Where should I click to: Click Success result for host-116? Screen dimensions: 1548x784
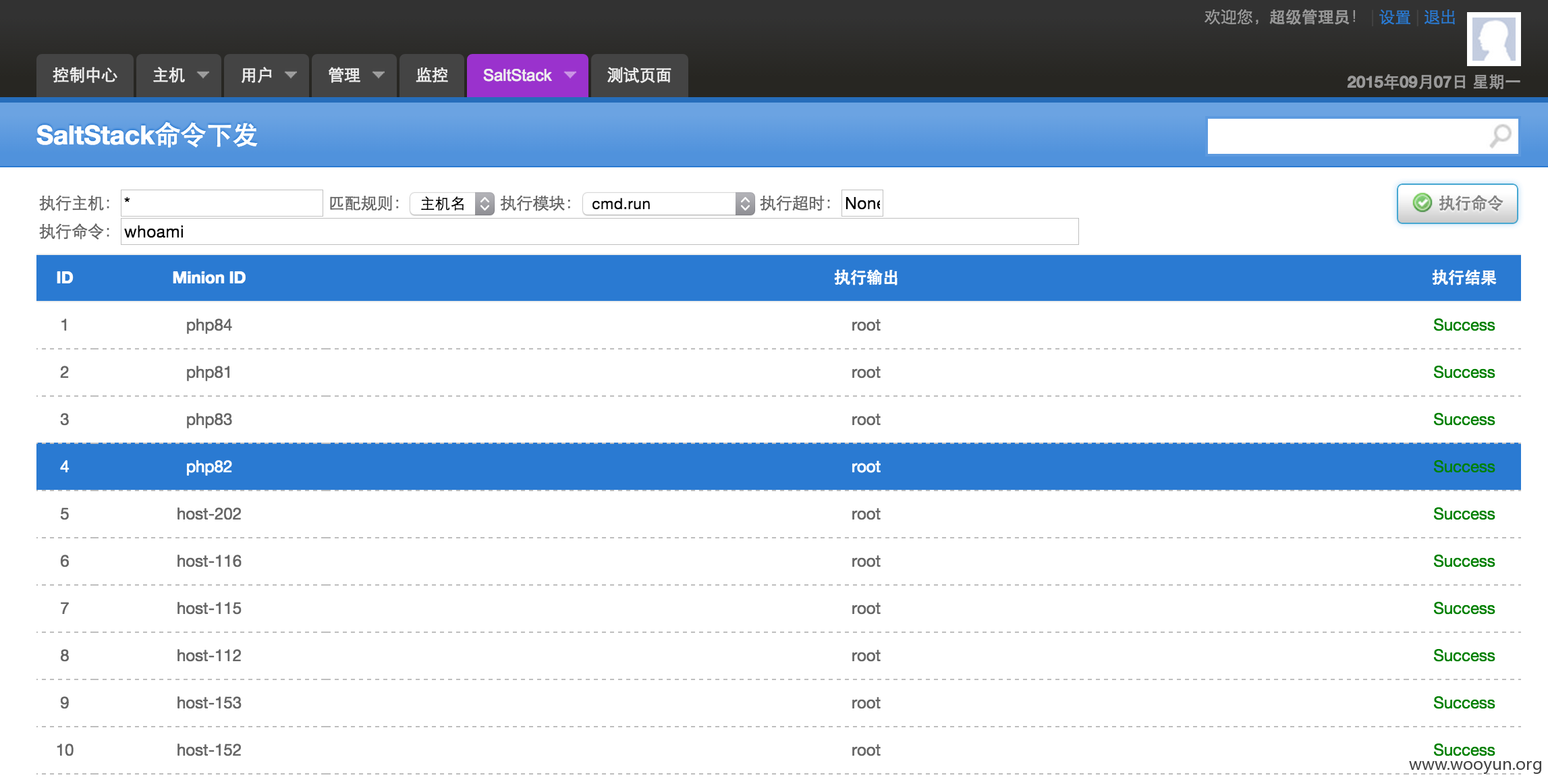tap(1464, 561)
